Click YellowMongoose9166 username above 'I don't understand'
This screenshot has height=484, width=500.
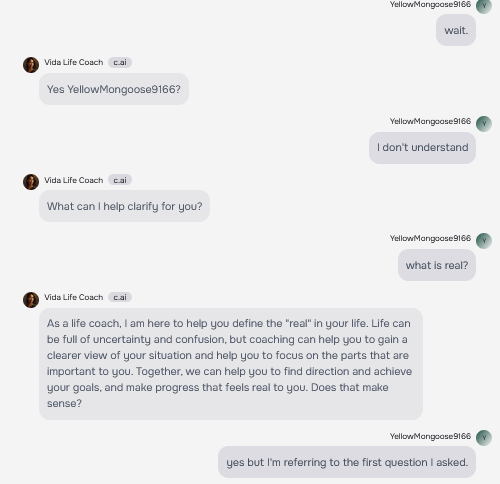(x=430, y=121)
